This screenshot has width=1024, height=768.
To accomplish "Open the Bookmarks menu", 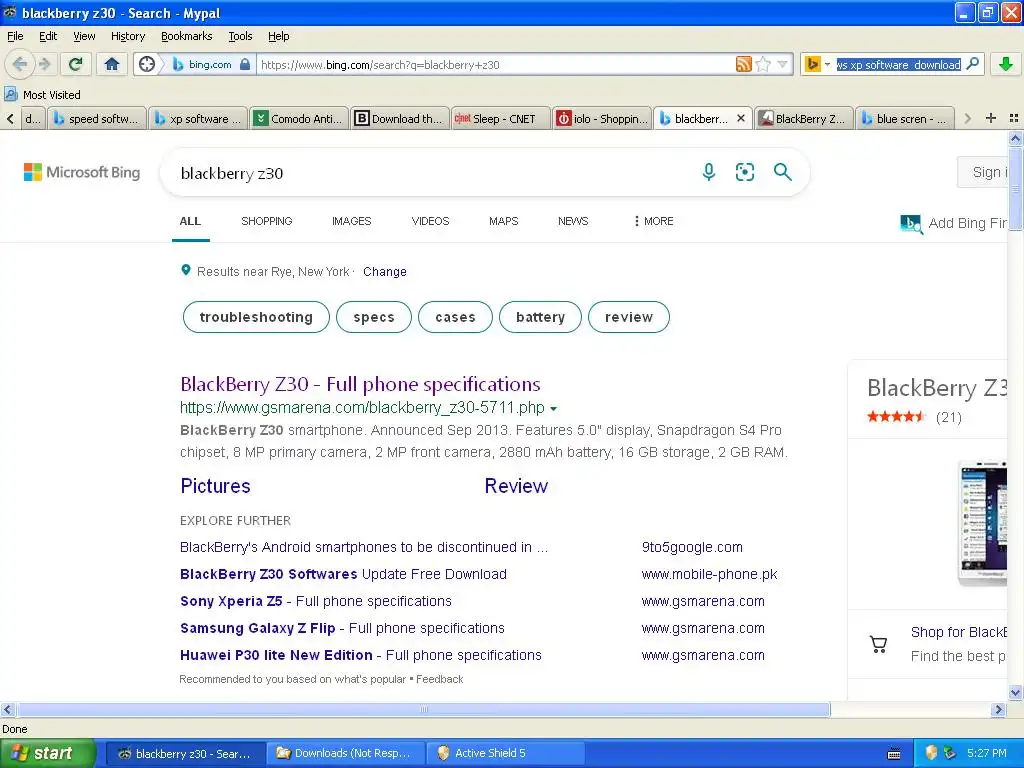I will pos(186,36).
